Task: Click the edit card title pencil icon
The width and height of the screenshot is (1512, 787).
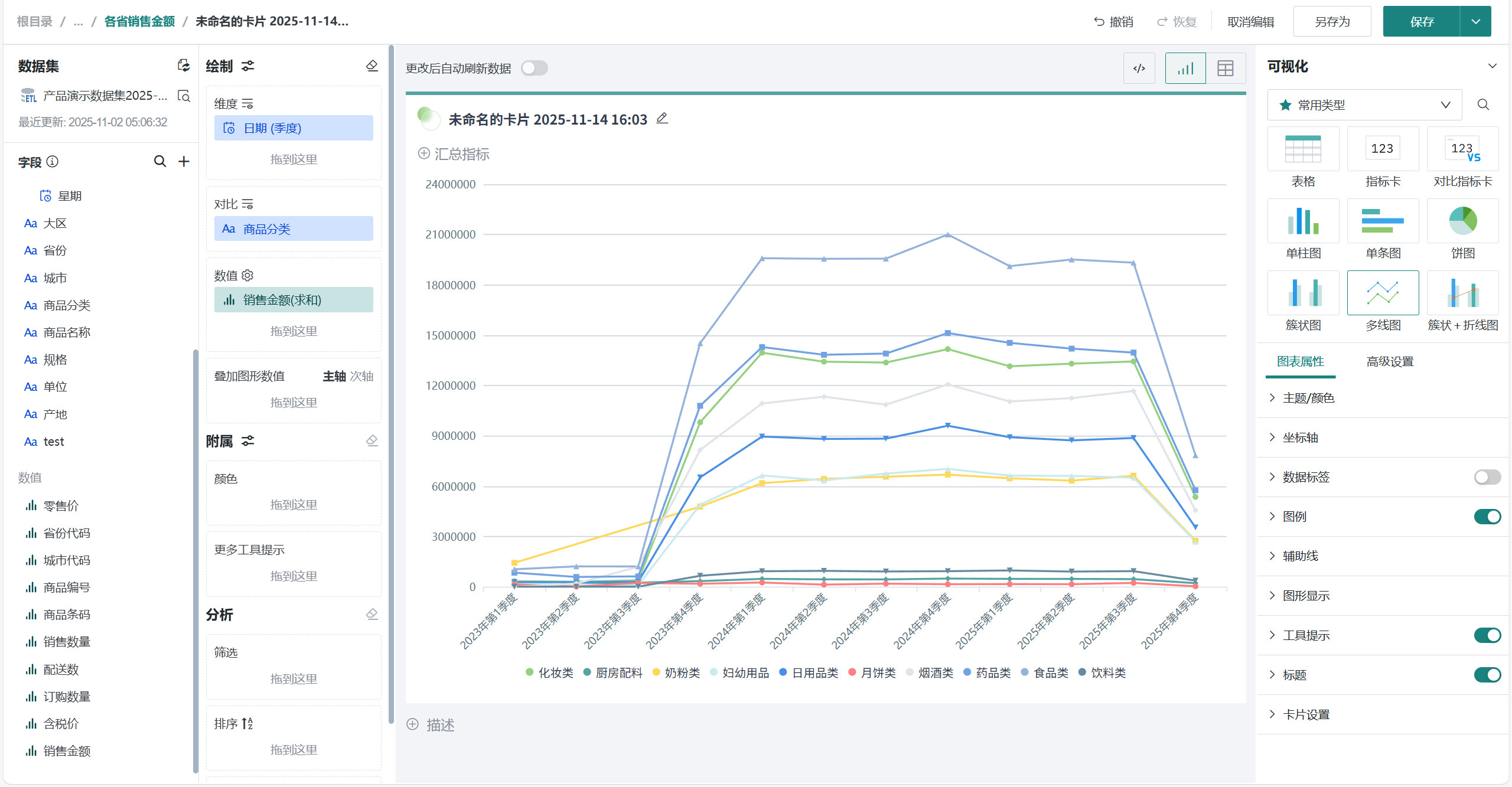Action: 662,119
